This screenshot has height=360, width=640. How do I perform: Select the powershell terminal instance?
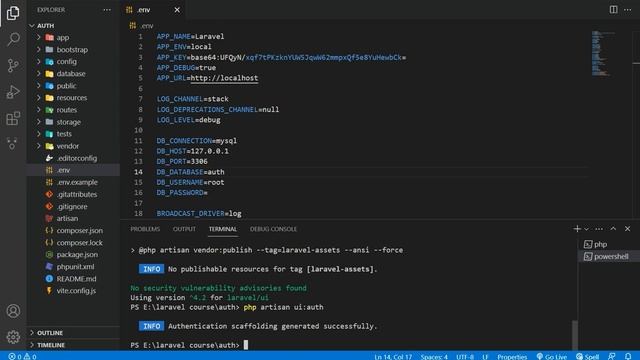coord(609,256)
